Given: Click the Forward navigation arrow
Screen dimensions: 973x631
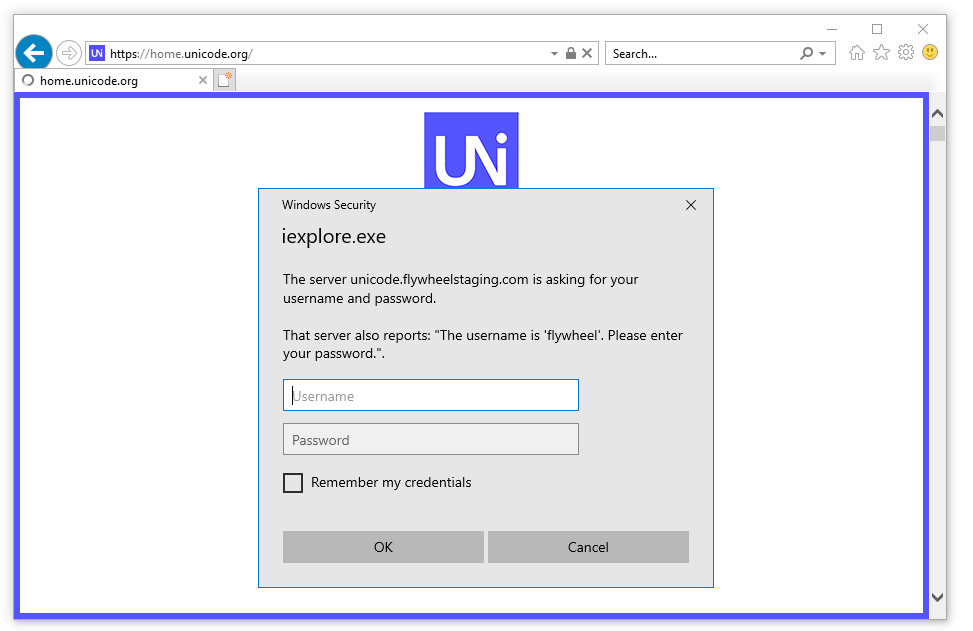Looking at the screenshot, I should point(69,53).
